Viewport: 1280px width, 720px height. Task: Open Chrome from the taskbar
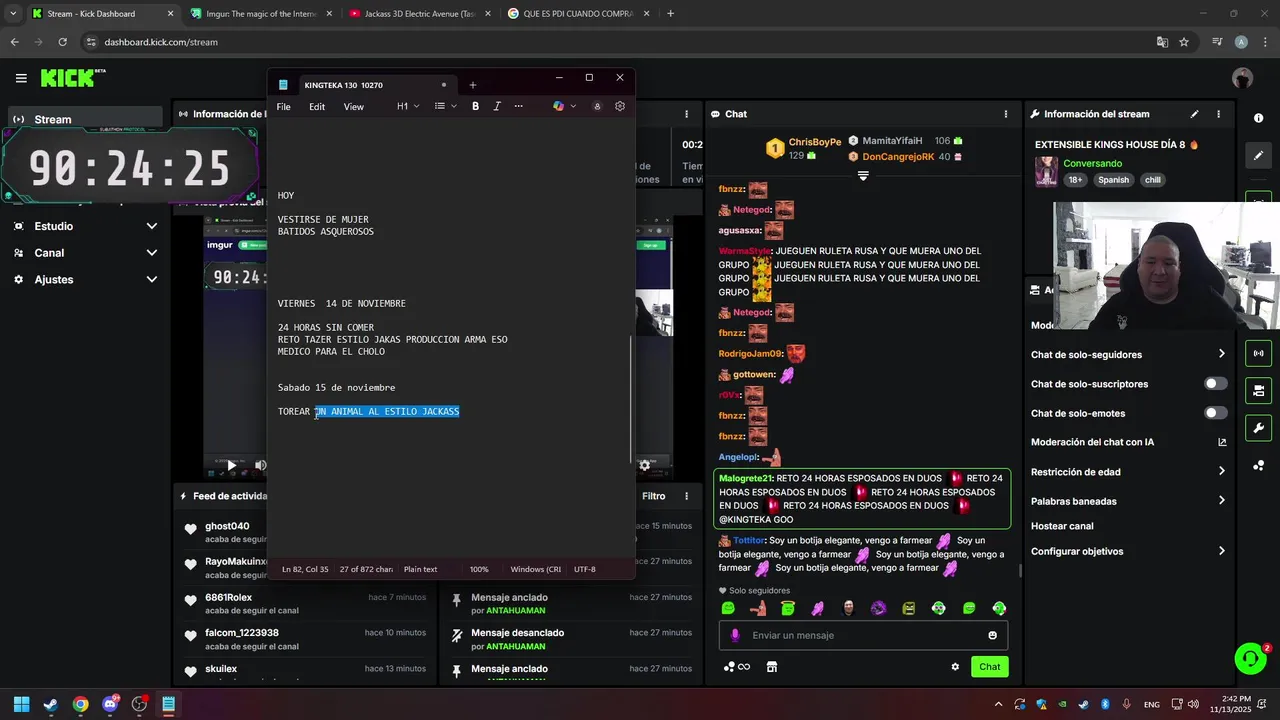80,704
